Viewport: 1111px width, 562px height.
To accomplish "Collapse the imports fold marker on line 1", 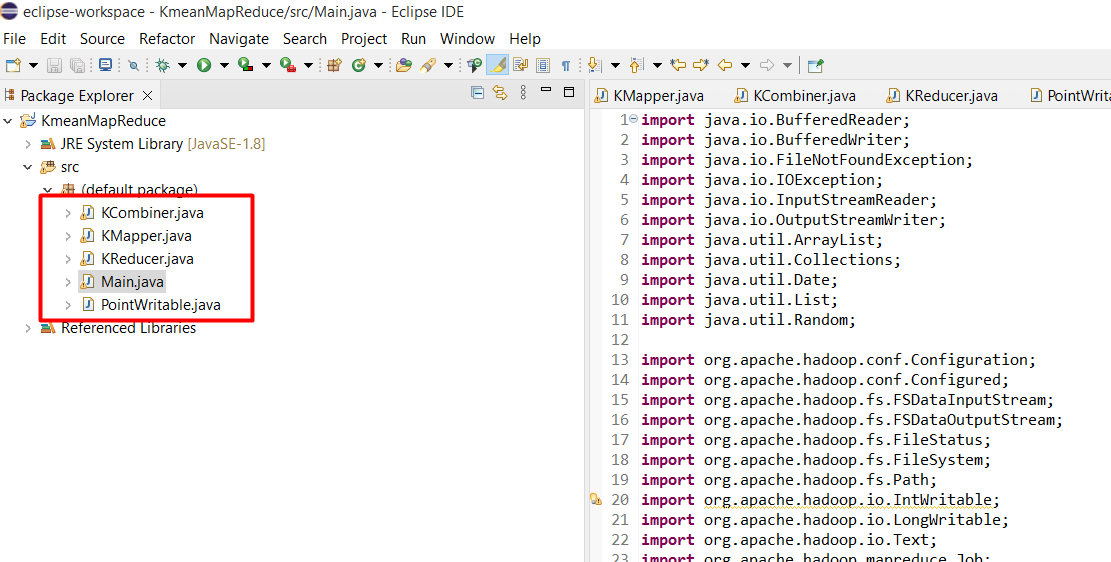I will pyautogui.click(x=633, y=119).
